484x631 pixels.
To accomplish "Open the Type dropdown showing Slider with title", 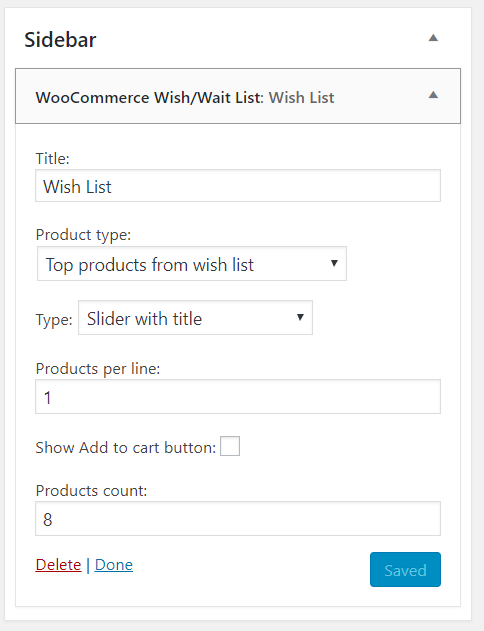I will (195, 318).
